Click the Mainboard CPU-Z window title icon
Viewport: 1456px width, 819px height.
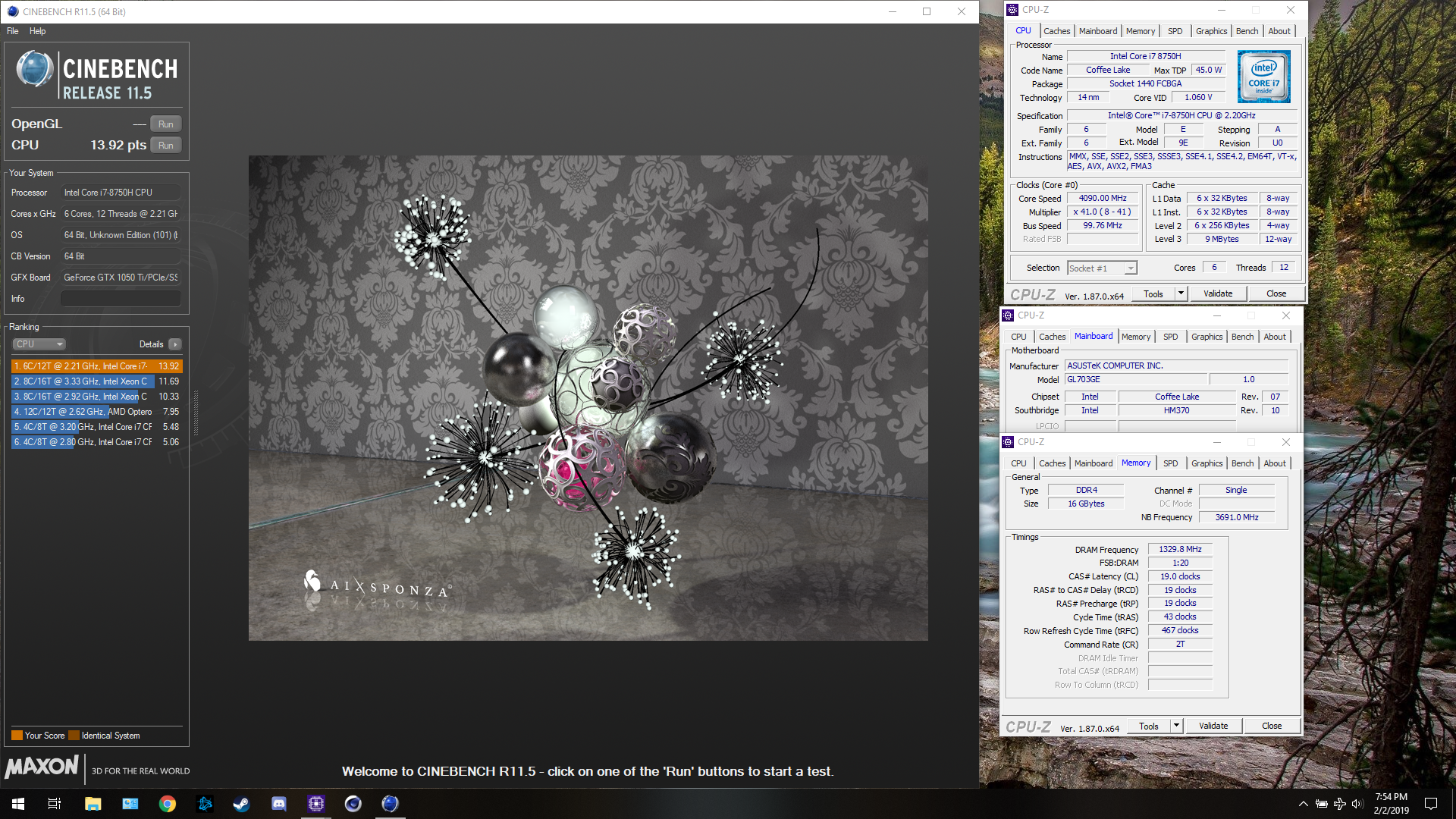coord(1008,315)
